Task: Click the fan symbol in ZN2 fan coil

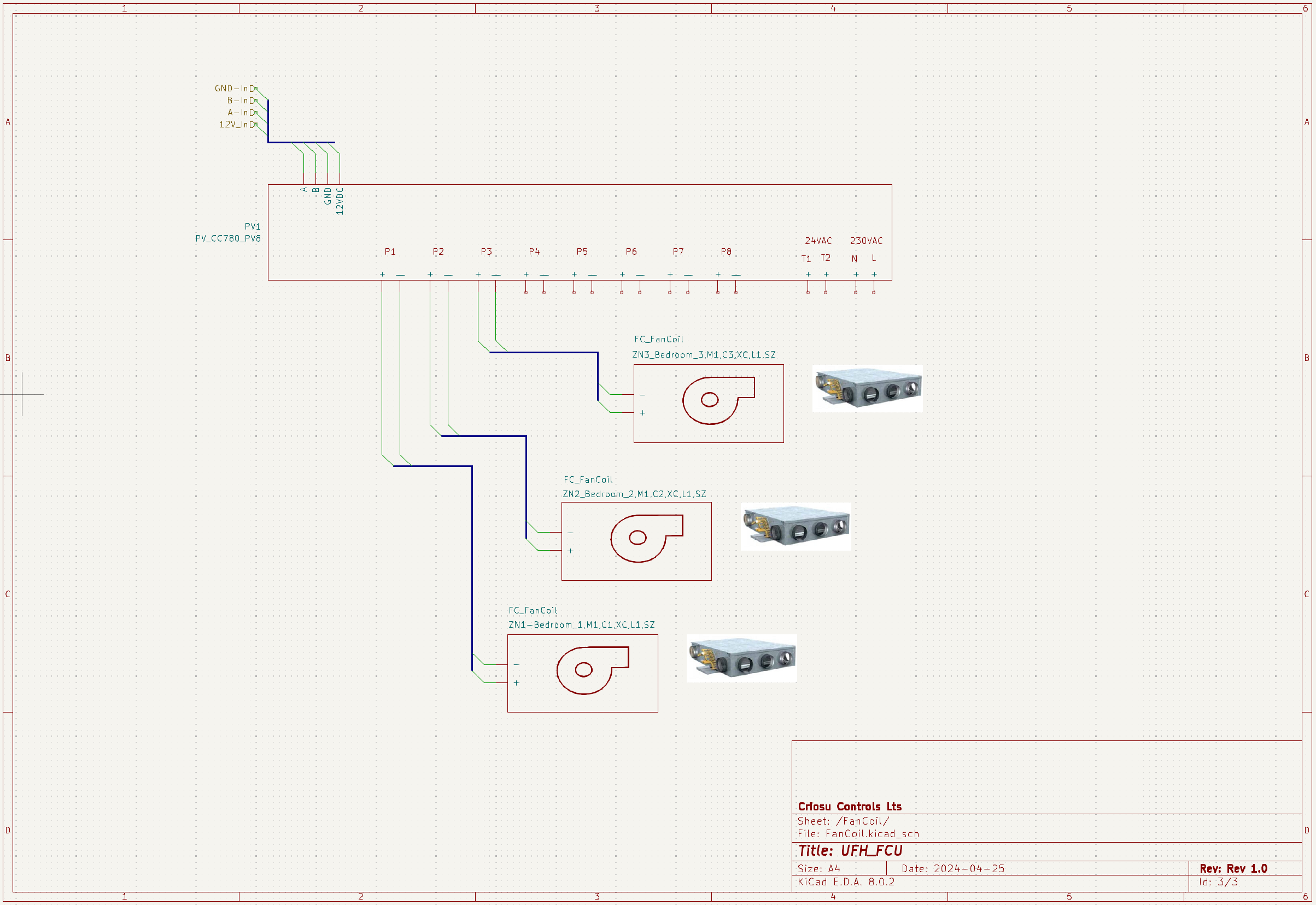Action: (646, 538)
